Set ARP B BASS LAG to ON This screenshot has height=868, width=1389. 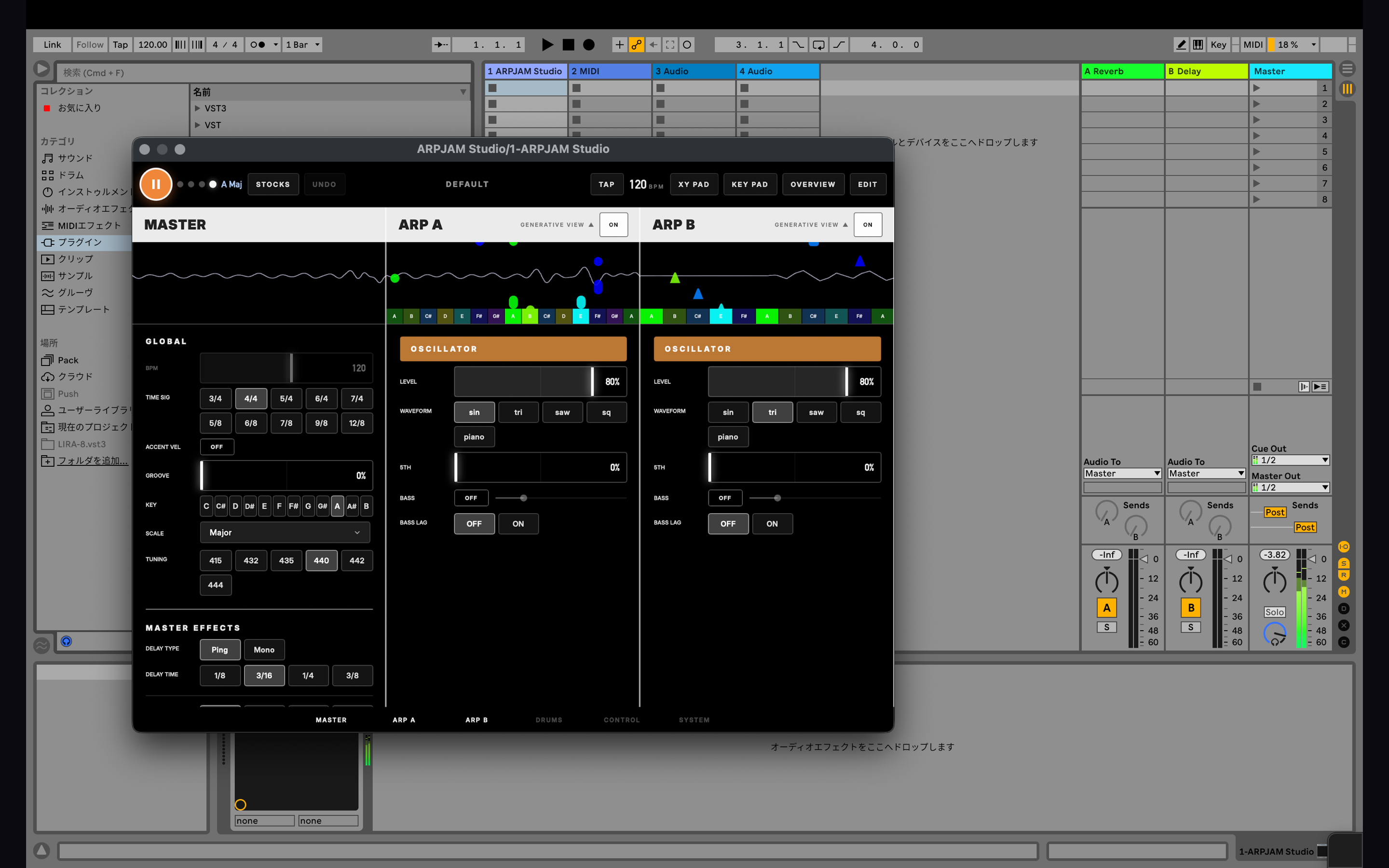(772, 524)
